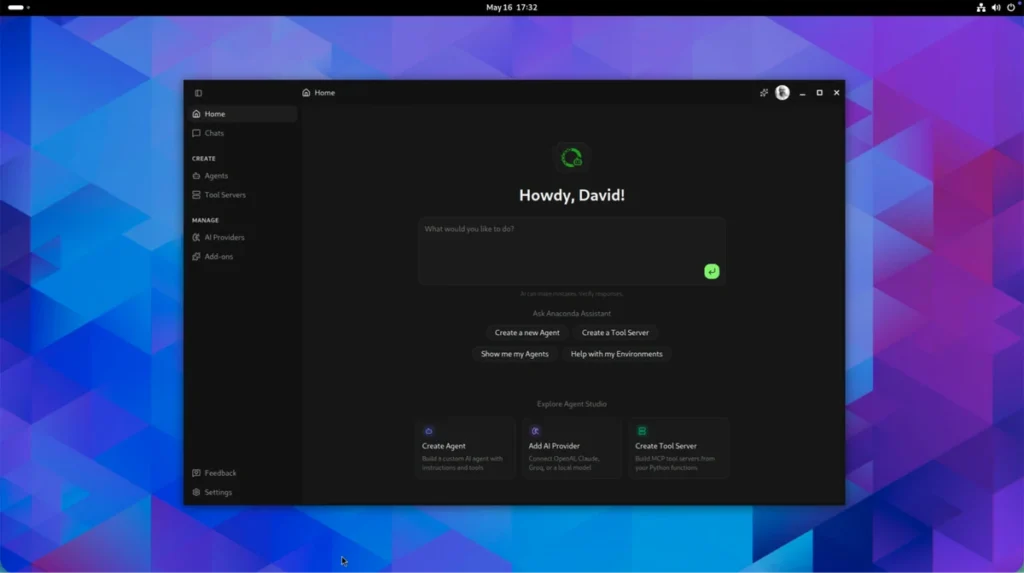1024x573 pixels.
Task: Open the Create Tool Server card
Action: coord(679,449)
